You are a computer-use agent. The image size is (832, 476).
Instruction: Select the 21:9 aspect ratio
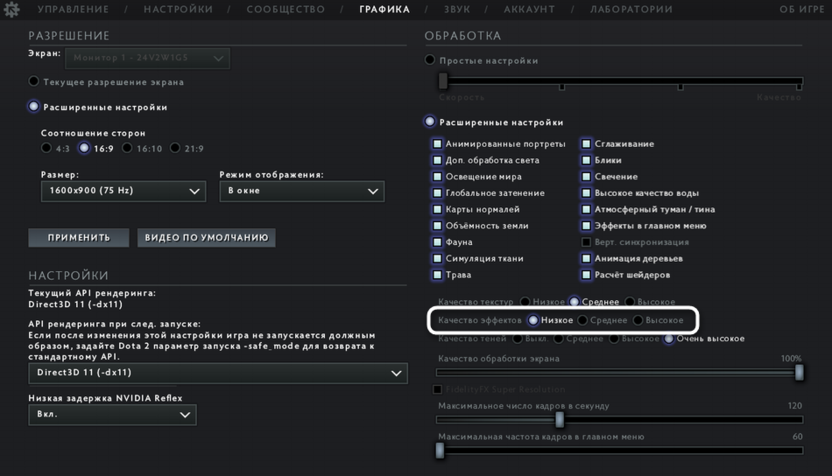[x=175, y=148]
